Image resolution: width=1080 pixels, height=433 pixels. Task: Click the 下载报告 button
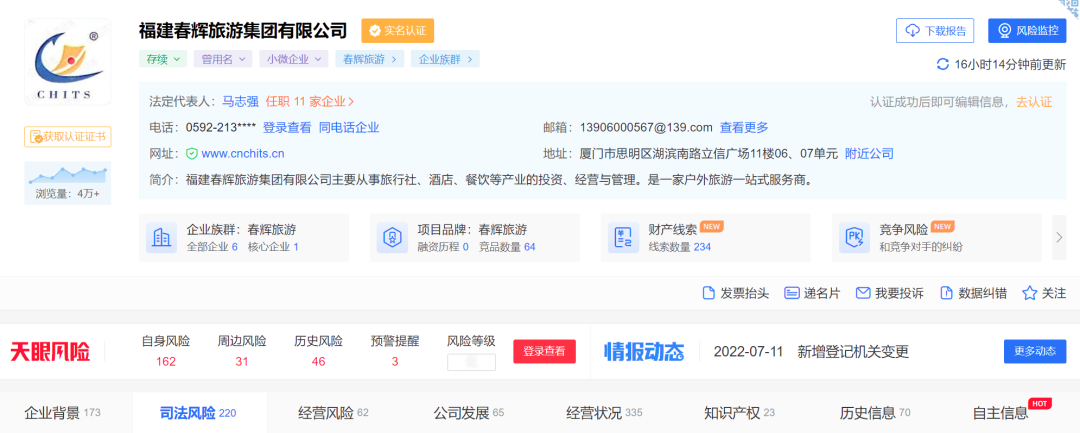(x=935, y=31)
